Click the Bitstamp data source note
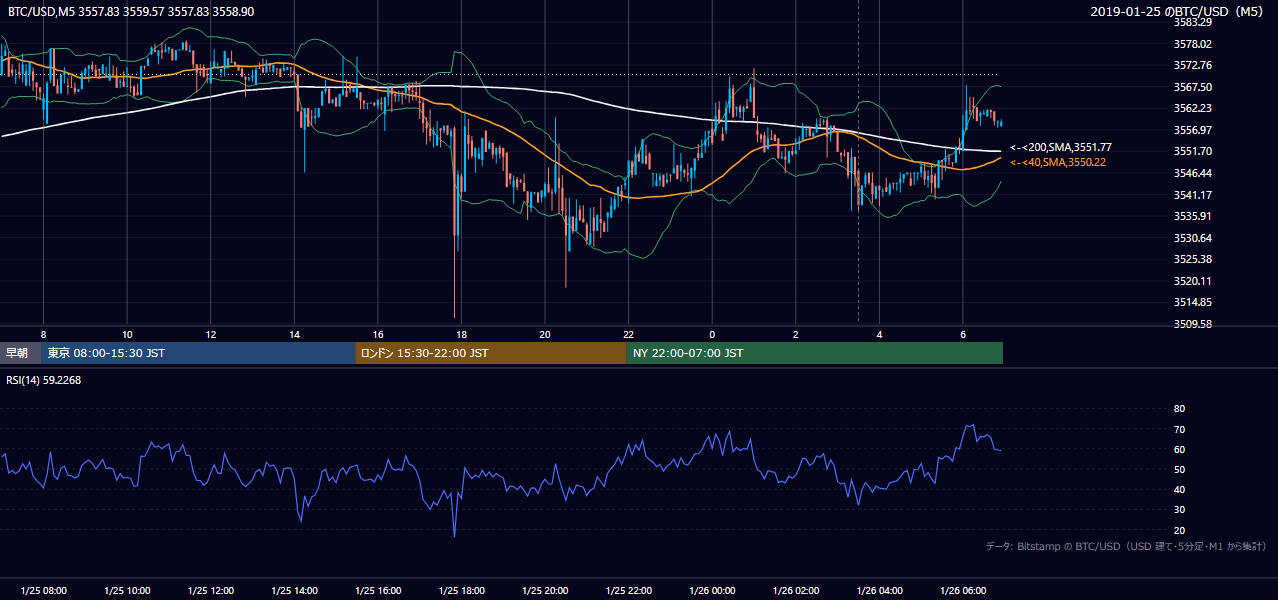The width and height of the screenshot is (1278, 600). point(1126,546)
